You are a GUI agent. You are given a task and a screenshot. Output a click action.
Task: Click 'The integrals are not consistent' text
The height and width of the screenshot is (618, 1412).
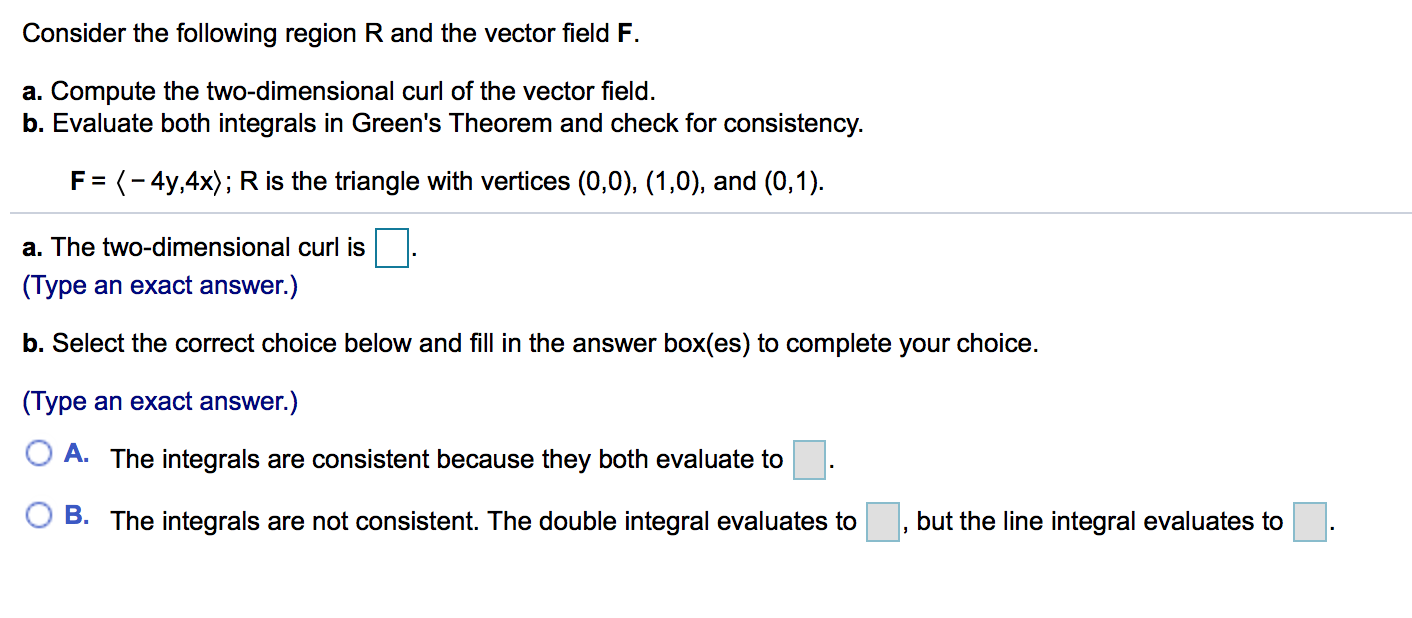(296, 522)
